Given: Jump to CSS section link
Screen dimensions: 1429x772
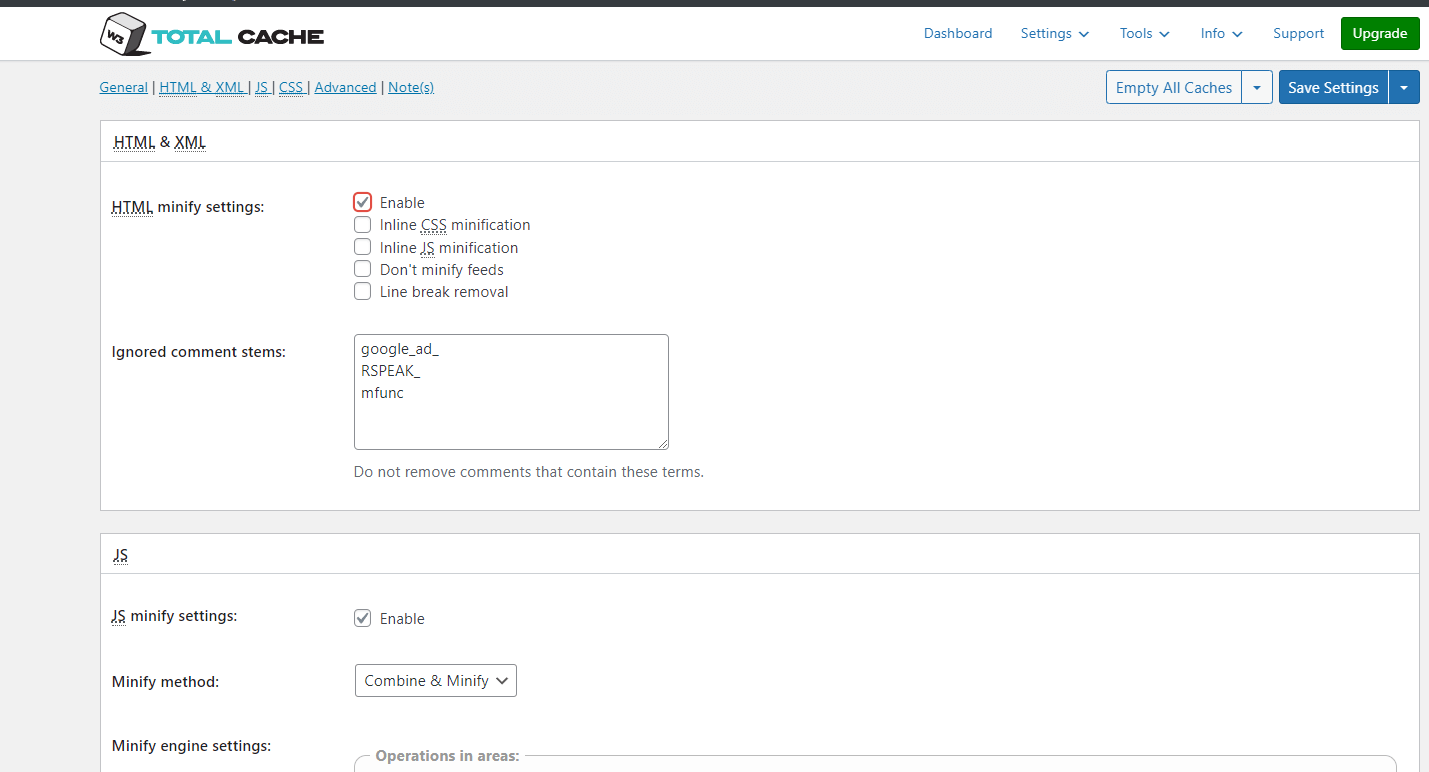Looking at the screenshot, I should pos(291,87).
